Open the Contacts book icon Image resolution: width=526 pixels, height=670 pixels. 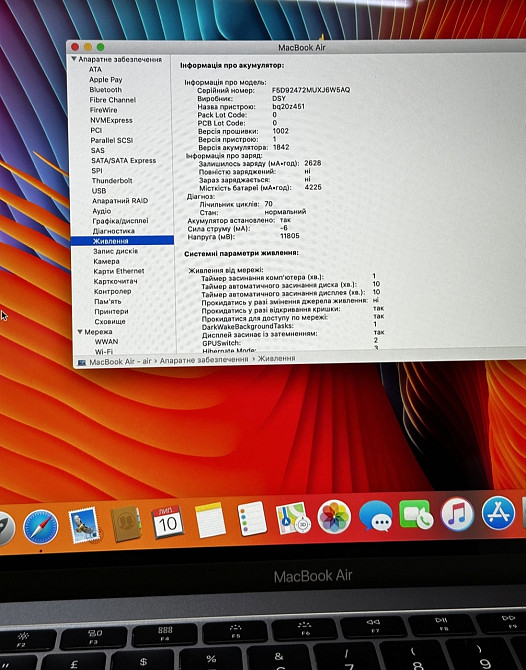click(x=126, y=524)
